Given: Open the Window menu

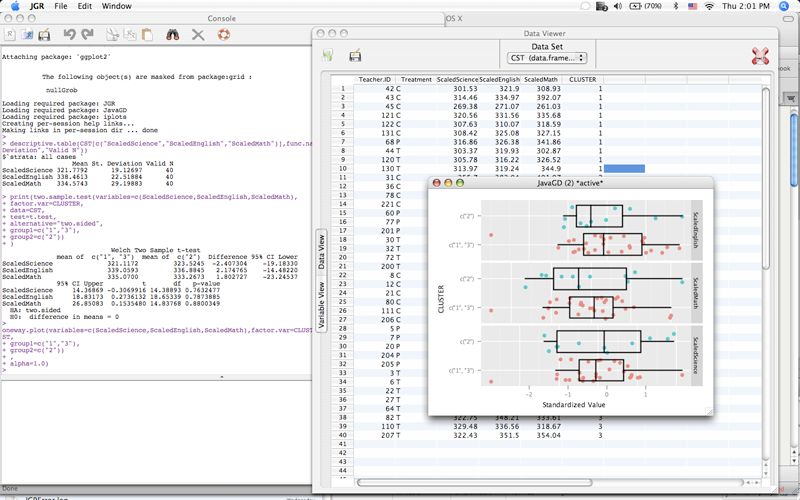Looking at the screenshot, I should coord(116,6).
